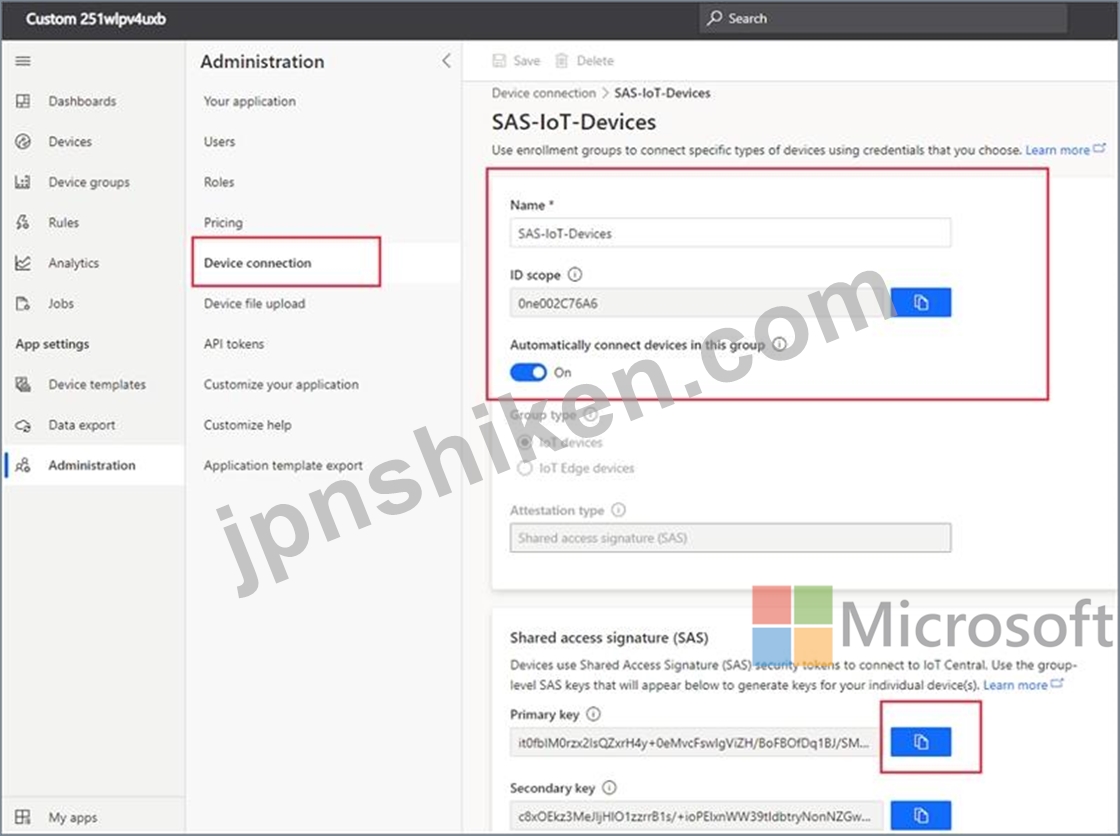Viewport: 1120px width, 836px height.
Task: Select Device file upload in Administration
Action: pos(254,304)
